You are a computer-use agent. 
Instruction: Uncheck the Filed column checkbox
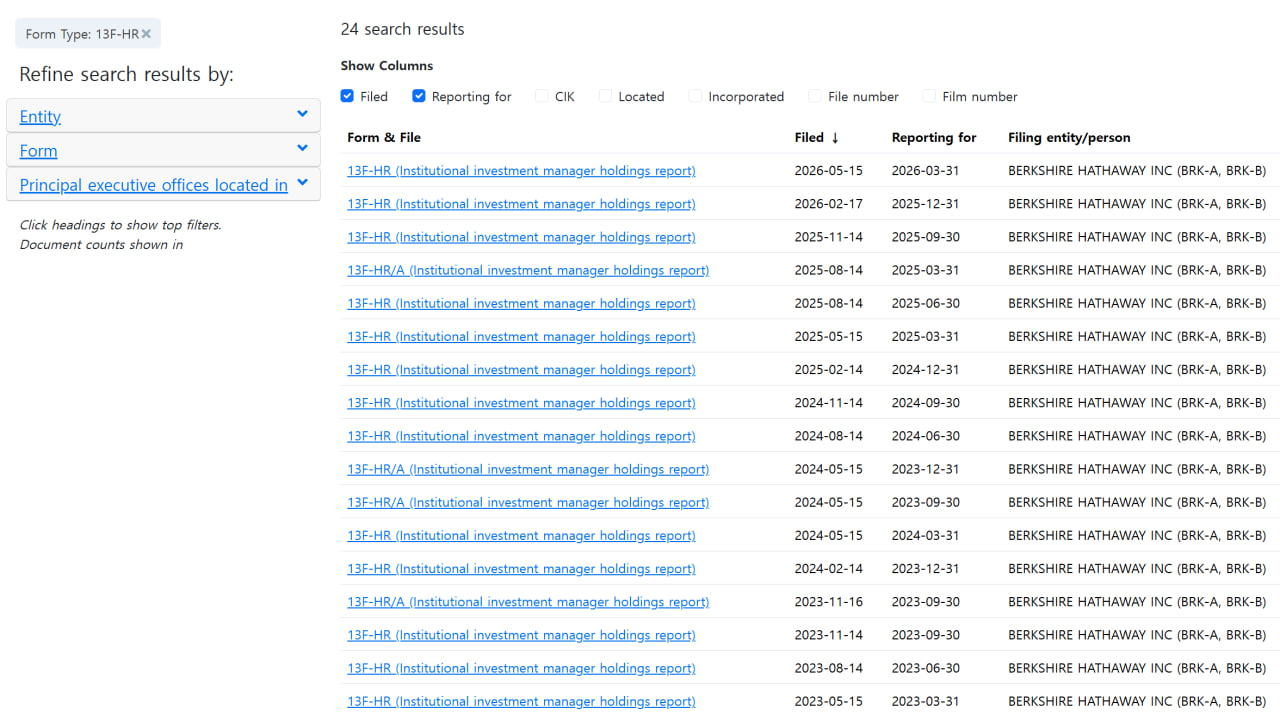click(x=347, y=96)
